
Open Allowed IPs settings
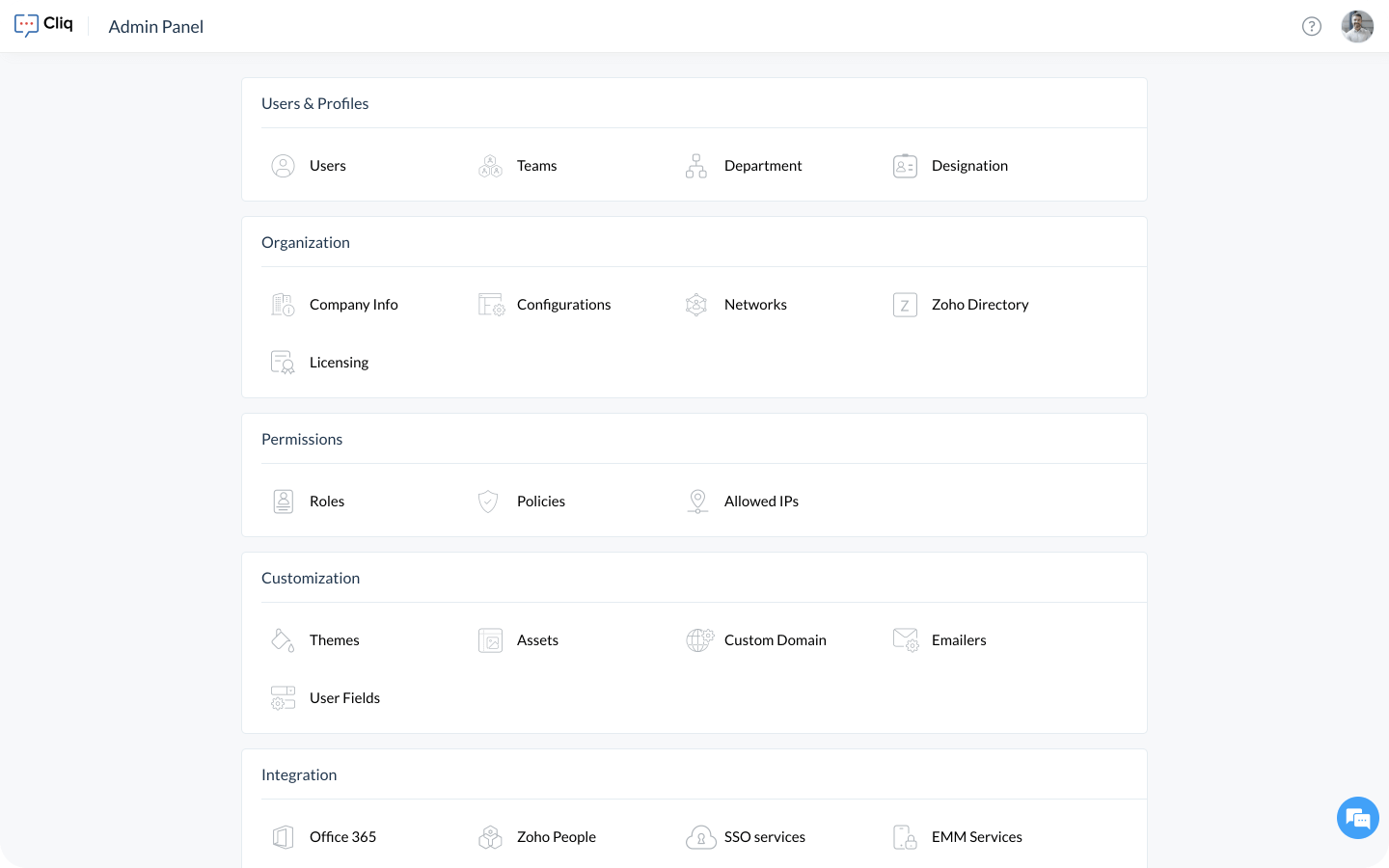[760, 502]
